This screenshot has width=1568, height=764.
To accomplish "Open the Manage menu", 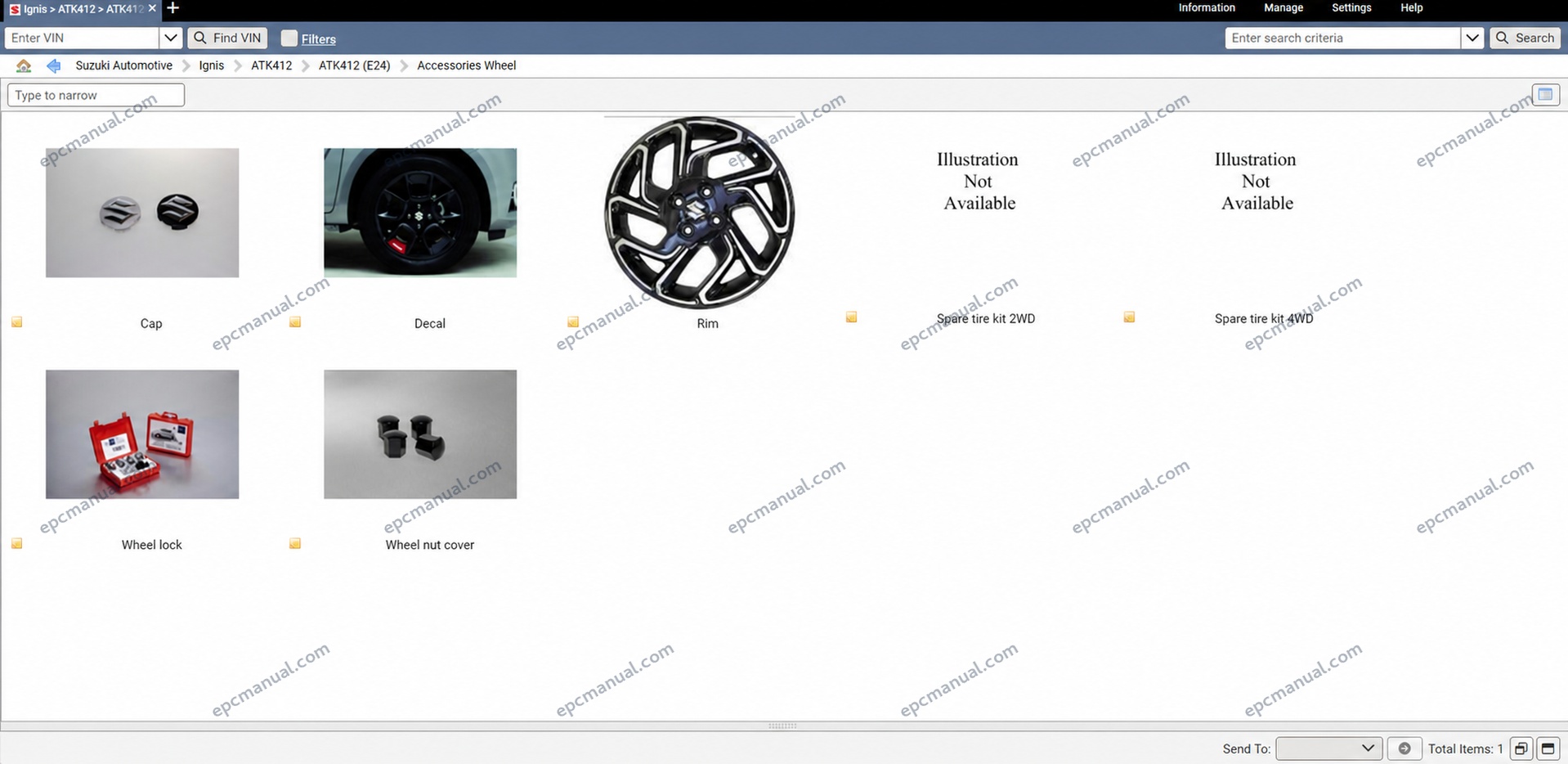I will point(1284,8).
